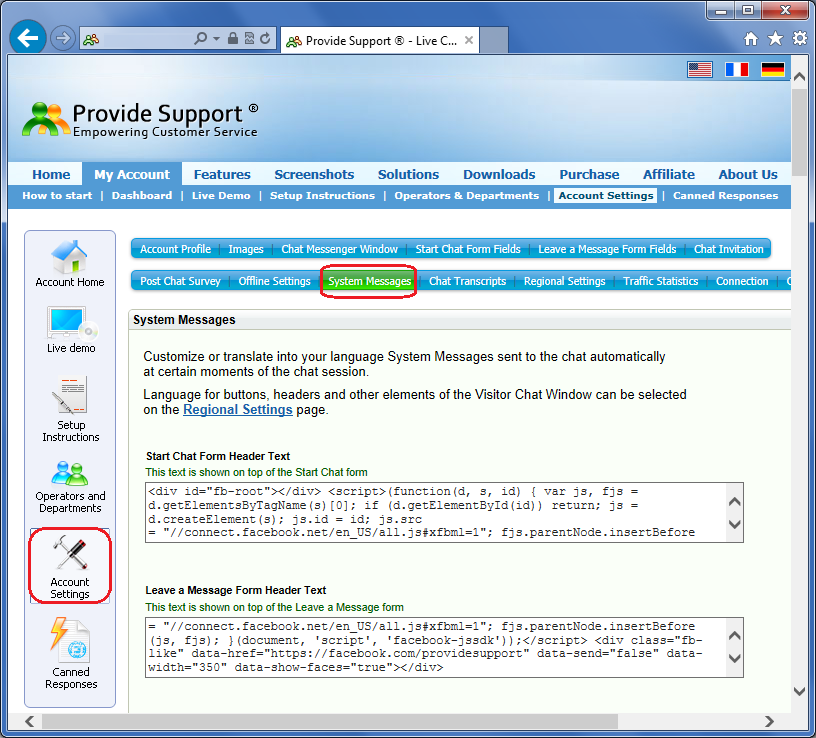
Task: Click the Dashboard submenu link
Action: [x=142, y=196]
